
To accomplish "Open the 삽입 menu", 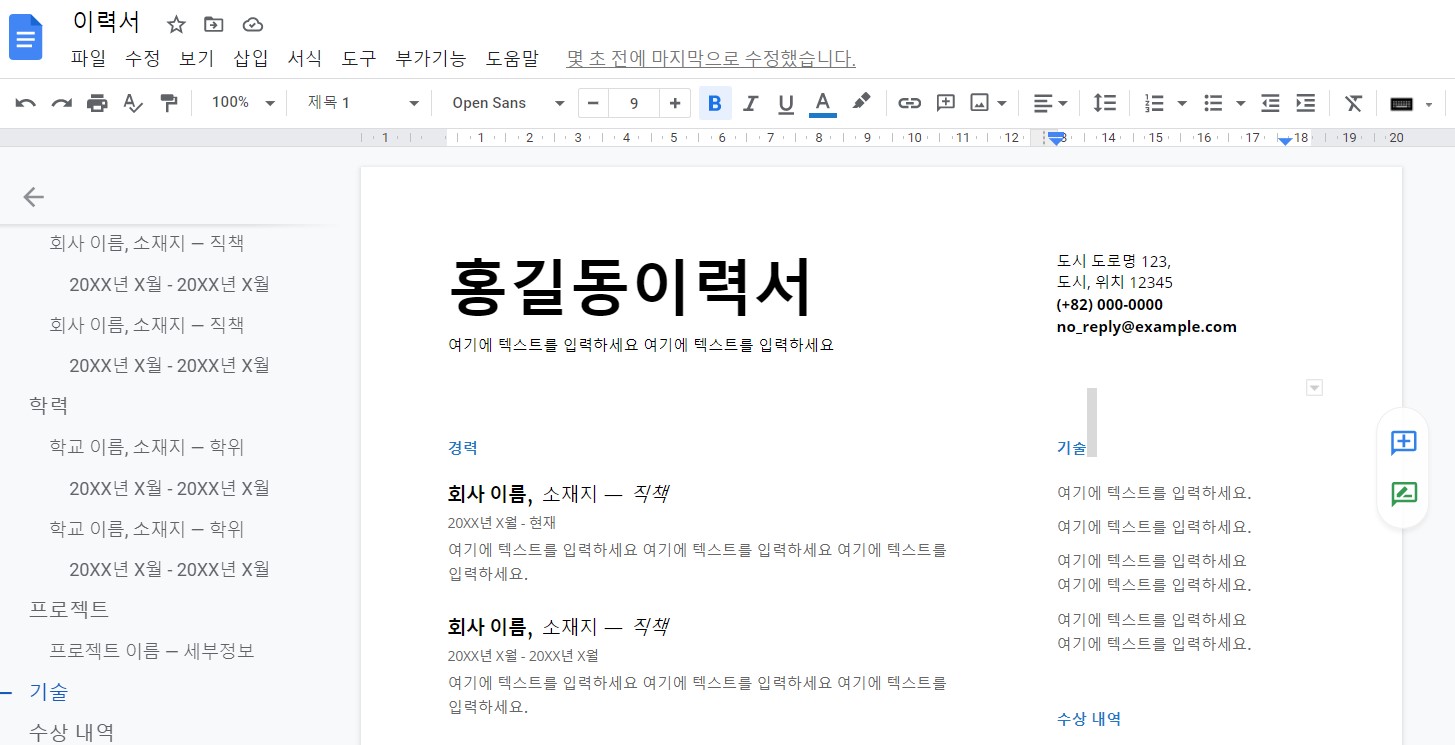I will (x=250, y=58).
